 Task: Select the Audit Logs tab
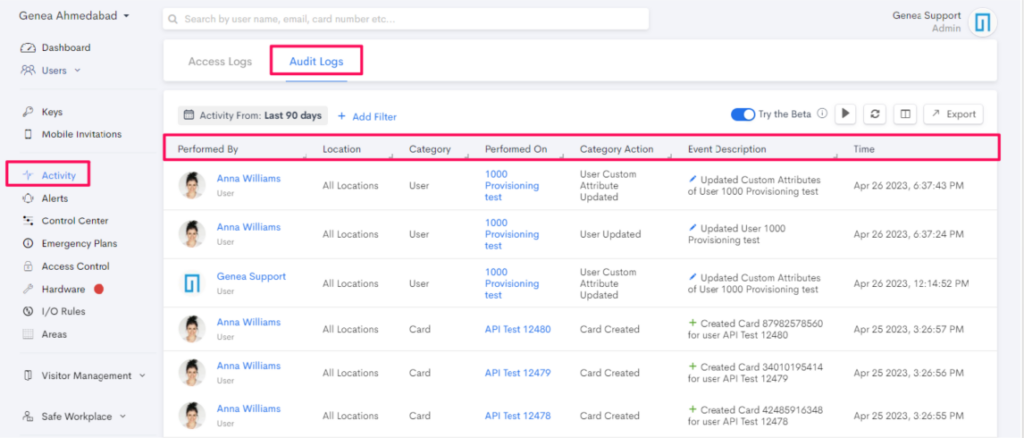pos(316,61)
